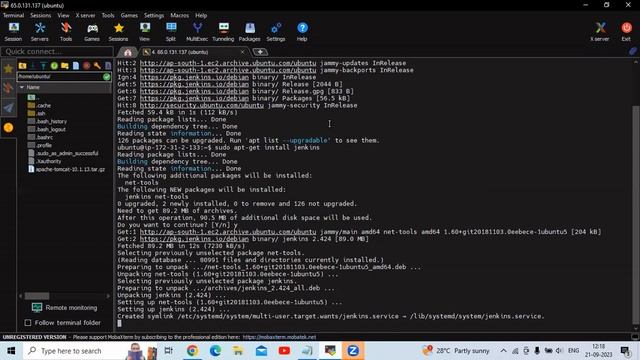Open the Sessions star toolbar icon

pyautogui.click(x=118, y=32)
